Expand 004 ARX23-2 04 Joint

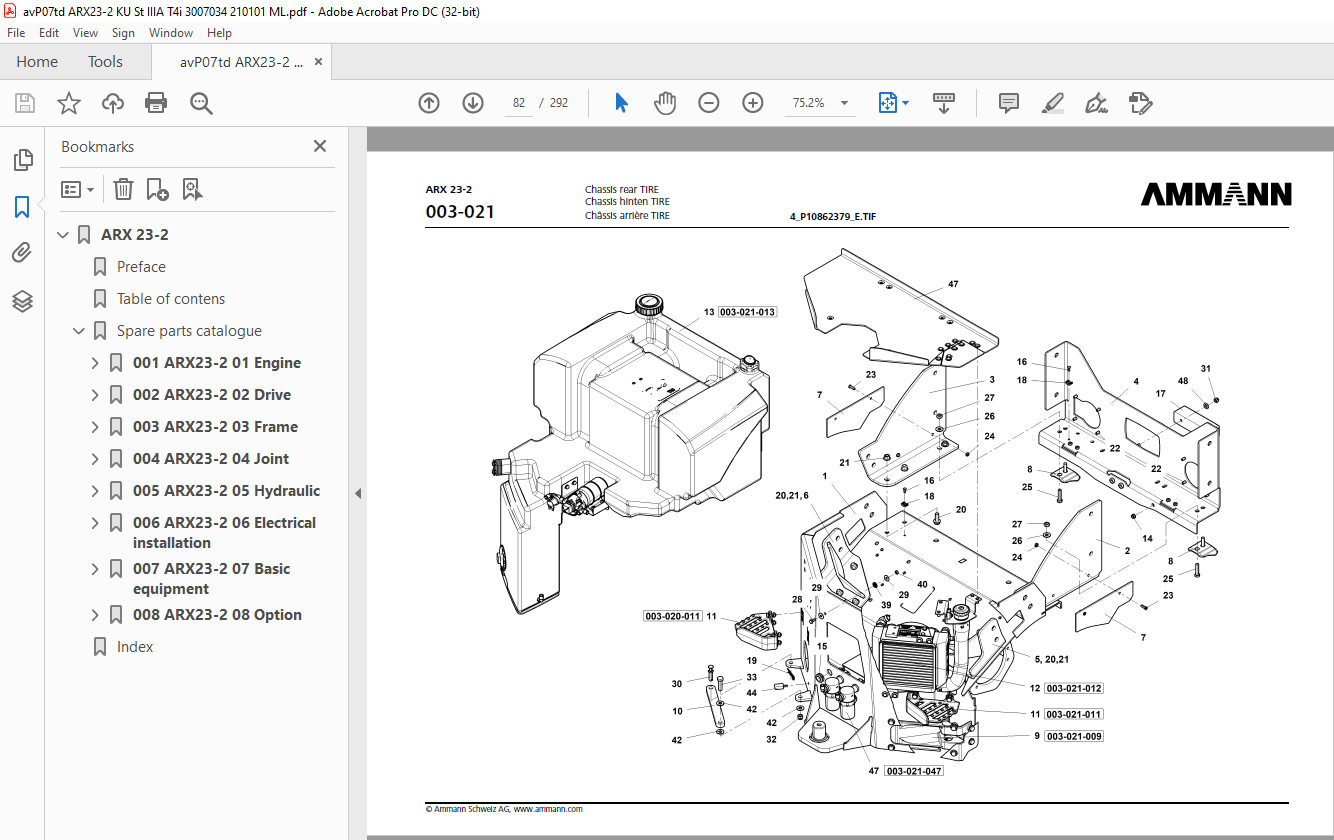pyautogui.click(x=95, y=459)
